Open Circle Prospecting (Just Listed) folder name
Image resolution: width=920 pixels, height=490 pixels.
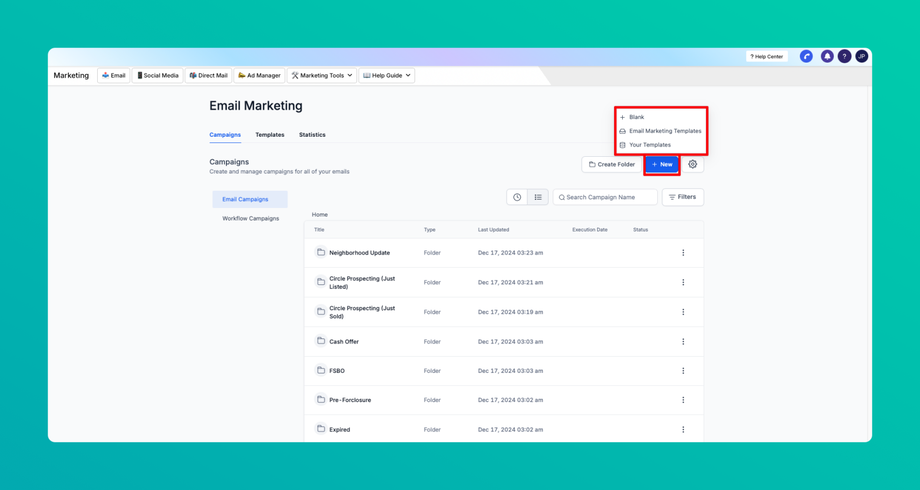pos(362,283)
